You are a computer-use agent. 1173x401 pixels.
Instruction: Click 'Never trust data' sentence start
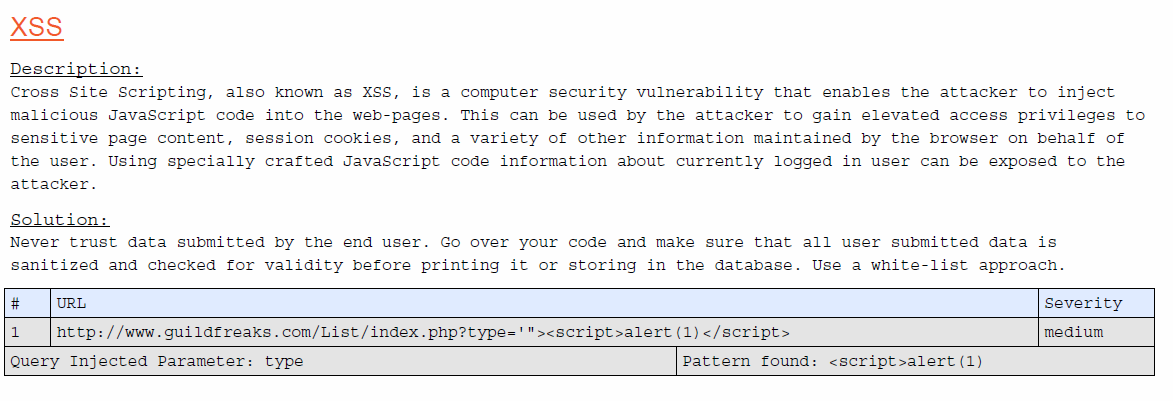click(x=88, y=242)
